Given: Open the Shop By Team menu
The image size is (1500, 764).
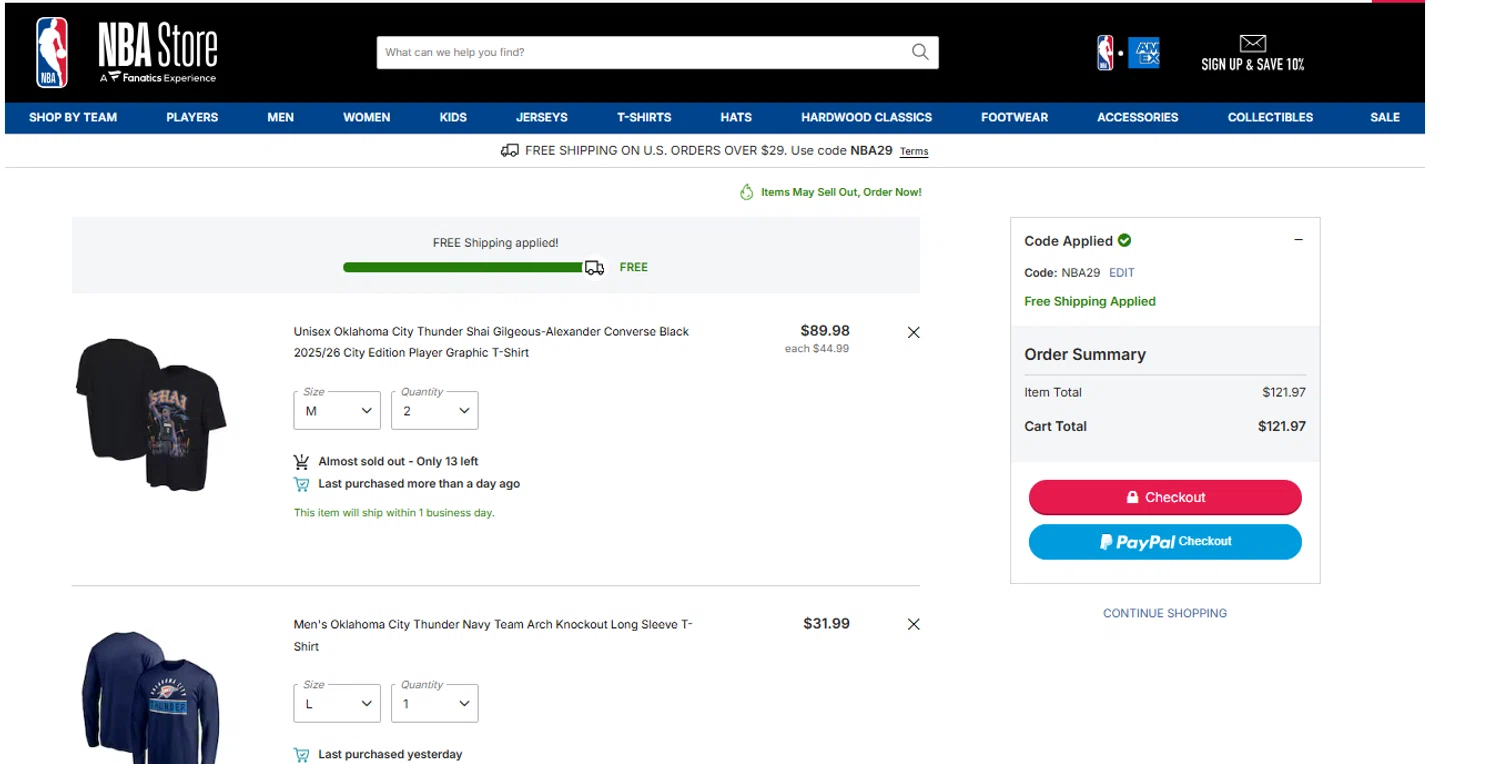Looking at the screenshot, I should (73, 117).
